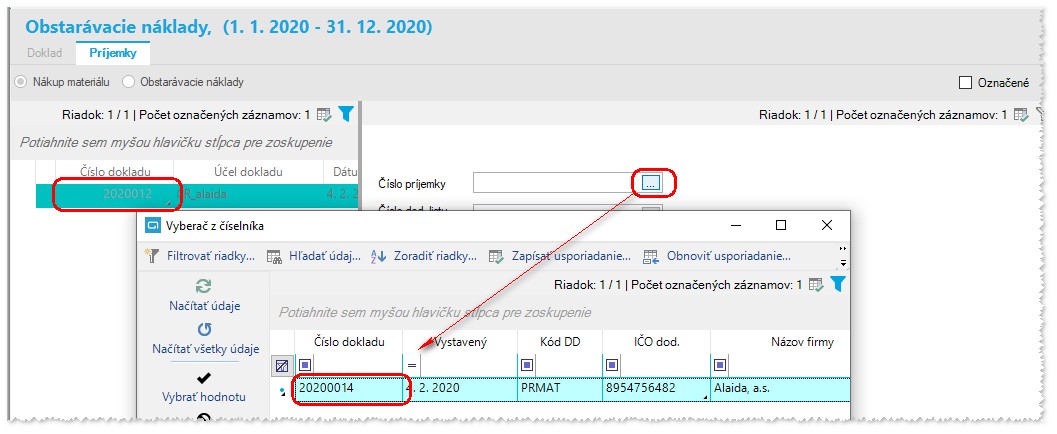Click the blue reload icon above Načítať všetky údaje
1057x434 pixels.
pos(204,330)
